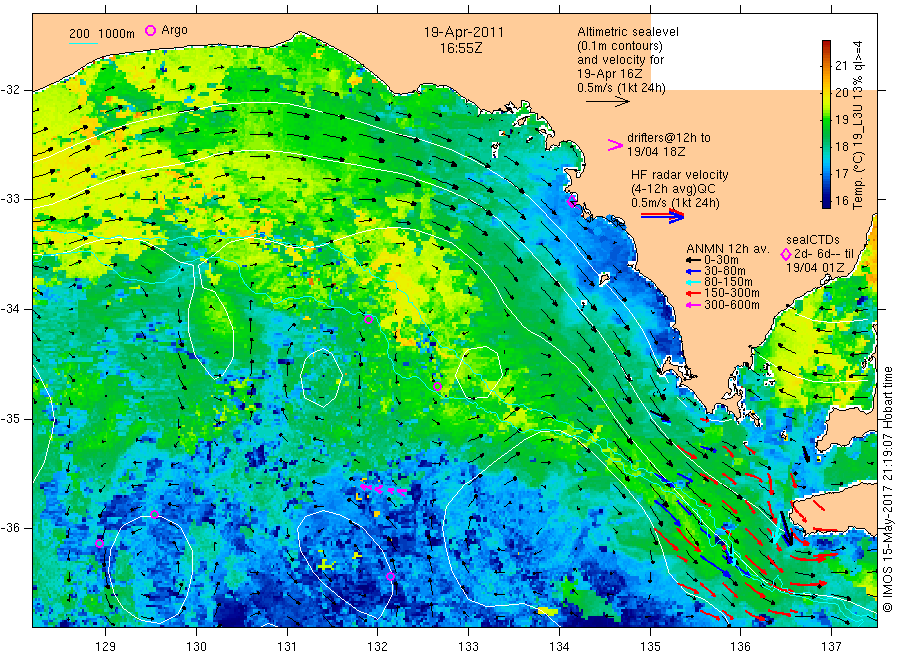900x660 pixels.
Task: Click the magenta sealCTDs diamond legend symbol
Action: pyautogui.click(x=786, y=254)
